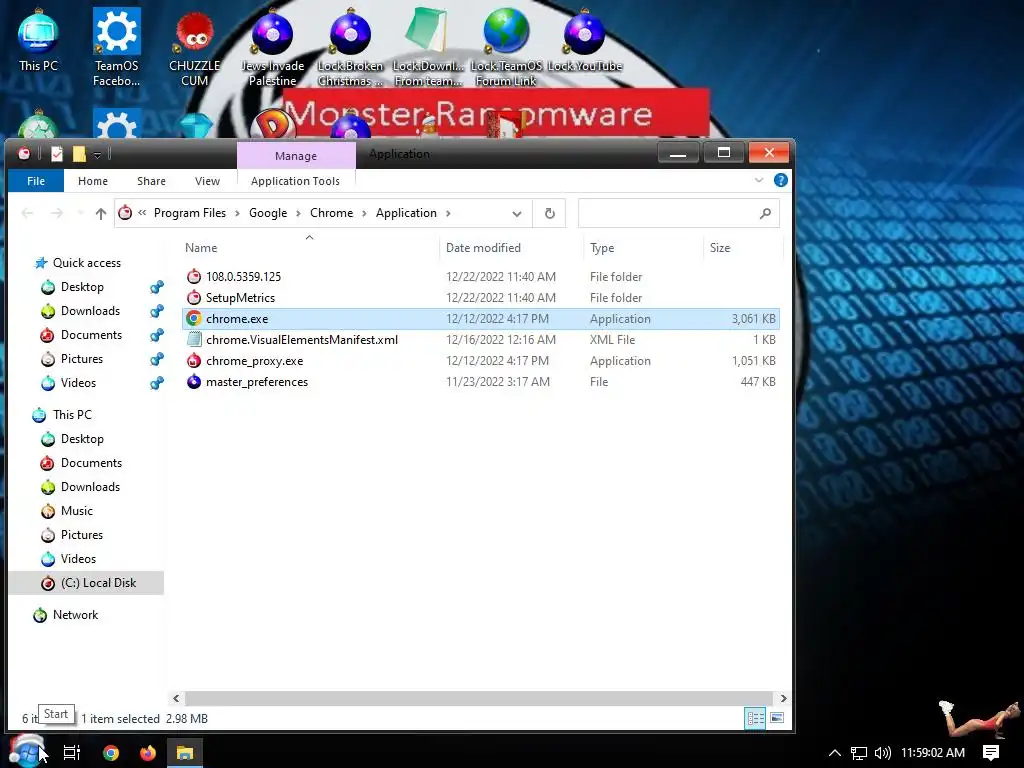Image resolution: width=1024 pixels, height=768 pixels.
Task: Click the Start button on taskbar
Action: click(26, 752)
